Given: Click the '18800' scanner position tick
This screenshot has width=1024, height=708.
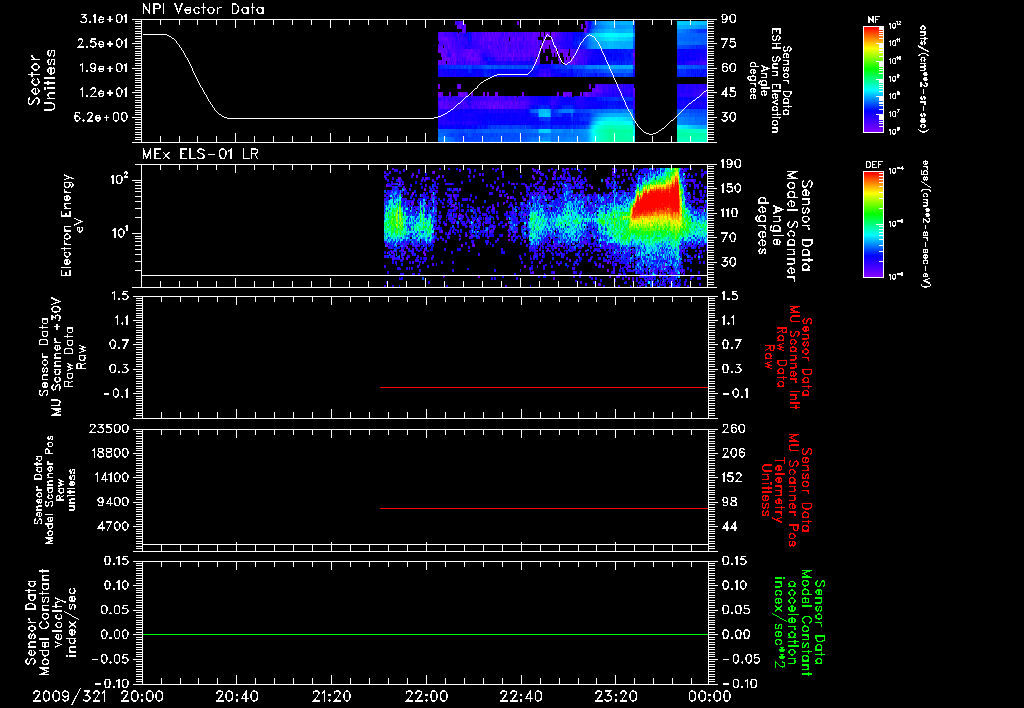Looking at the screenshot, I should (x=109, y=453).
